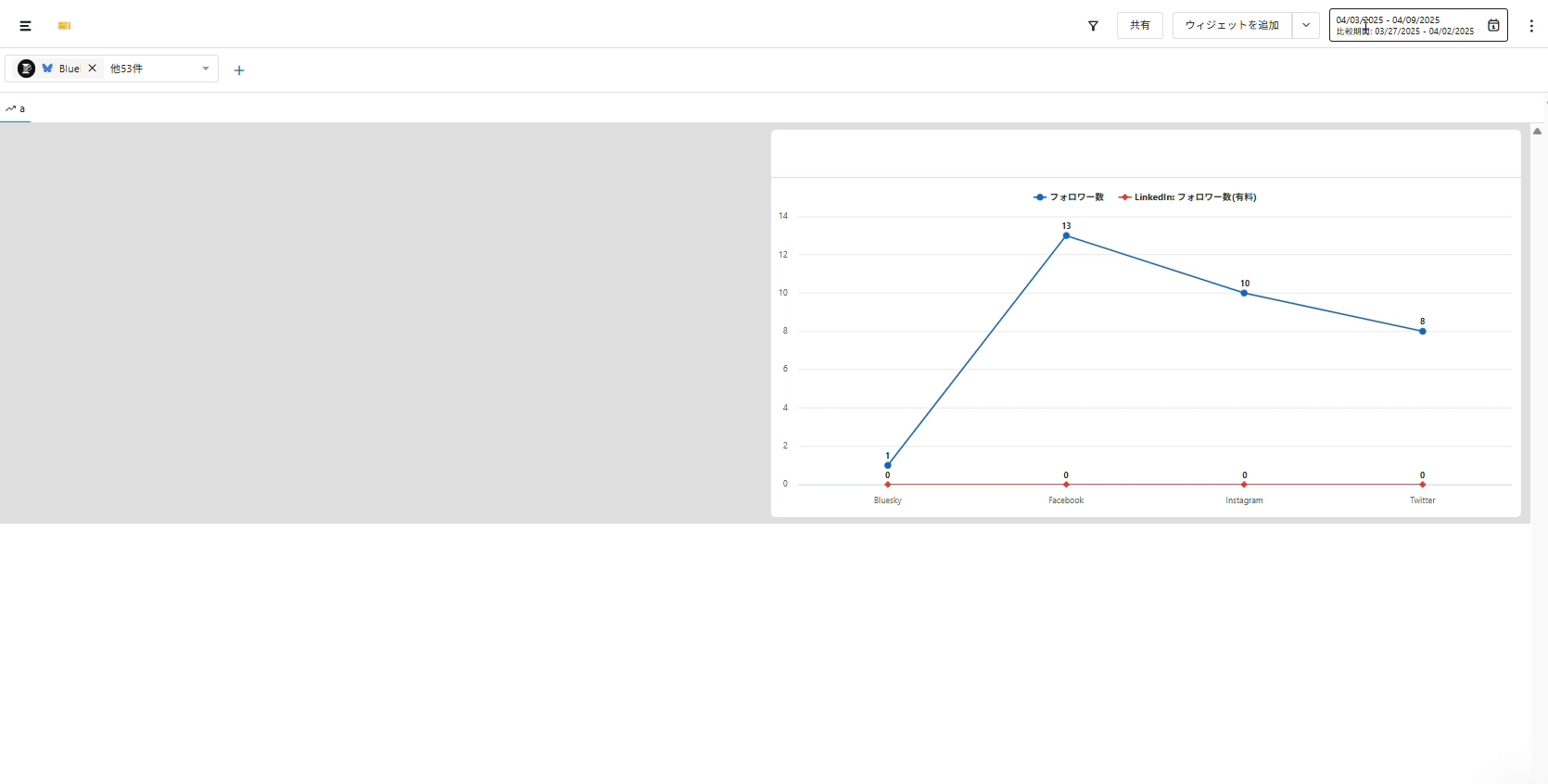The height and width of the screenshot is (784, 1548).
Task: Expand the chevron beside ウィジェットを追加
Action: [x=1306, y=26]
